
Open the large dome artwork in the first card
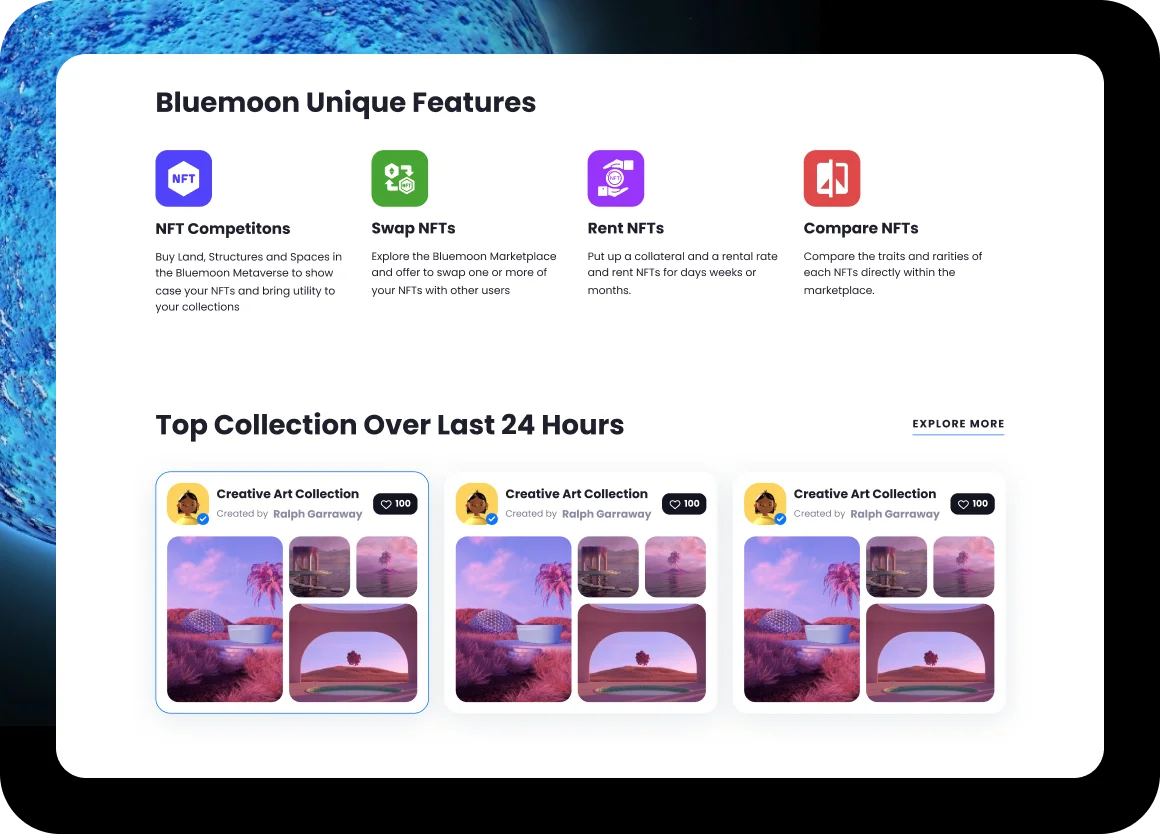[x=225, y=619]
